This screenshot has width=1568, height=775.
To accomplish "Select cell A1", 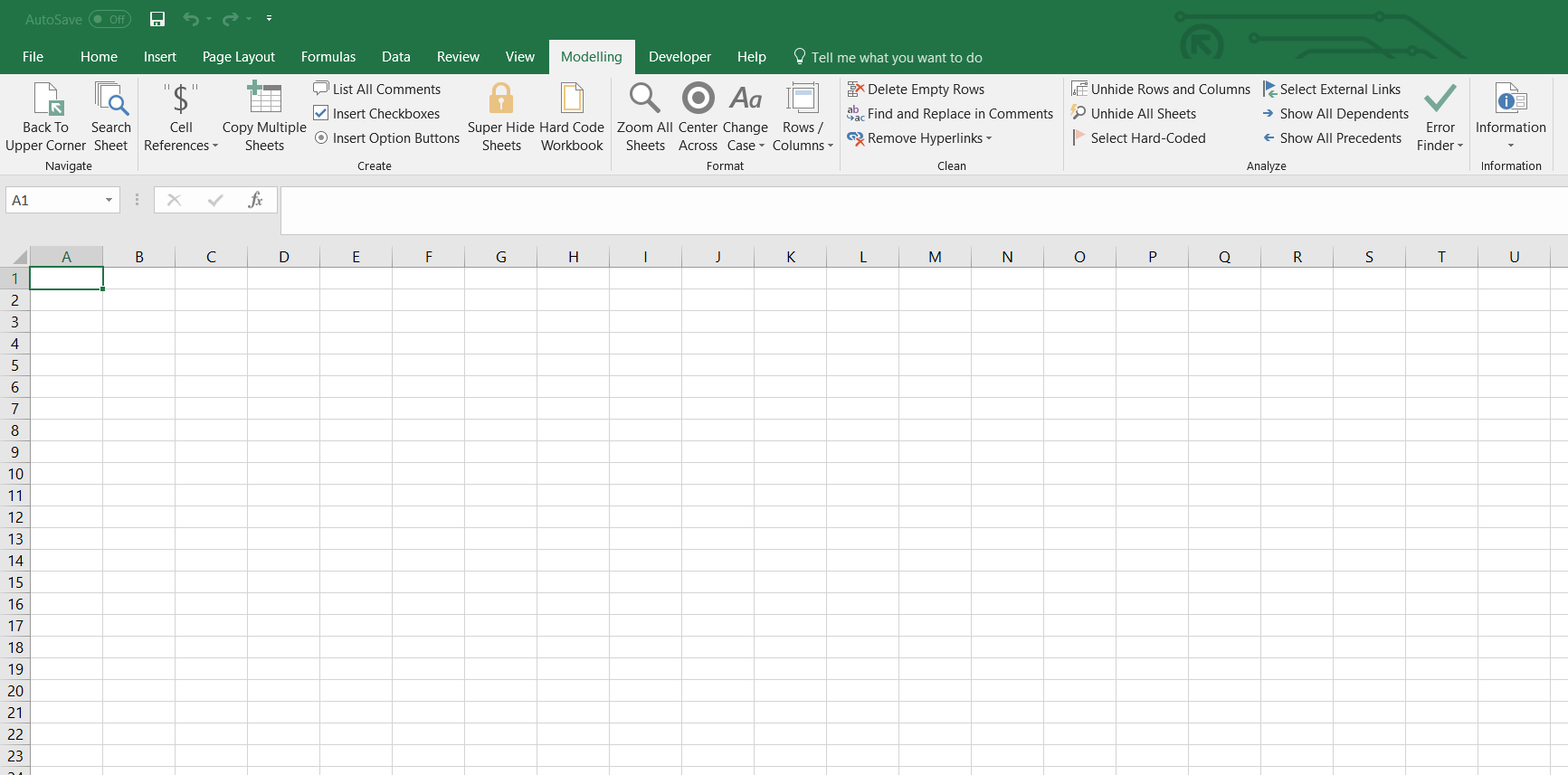I will [66, 279].
